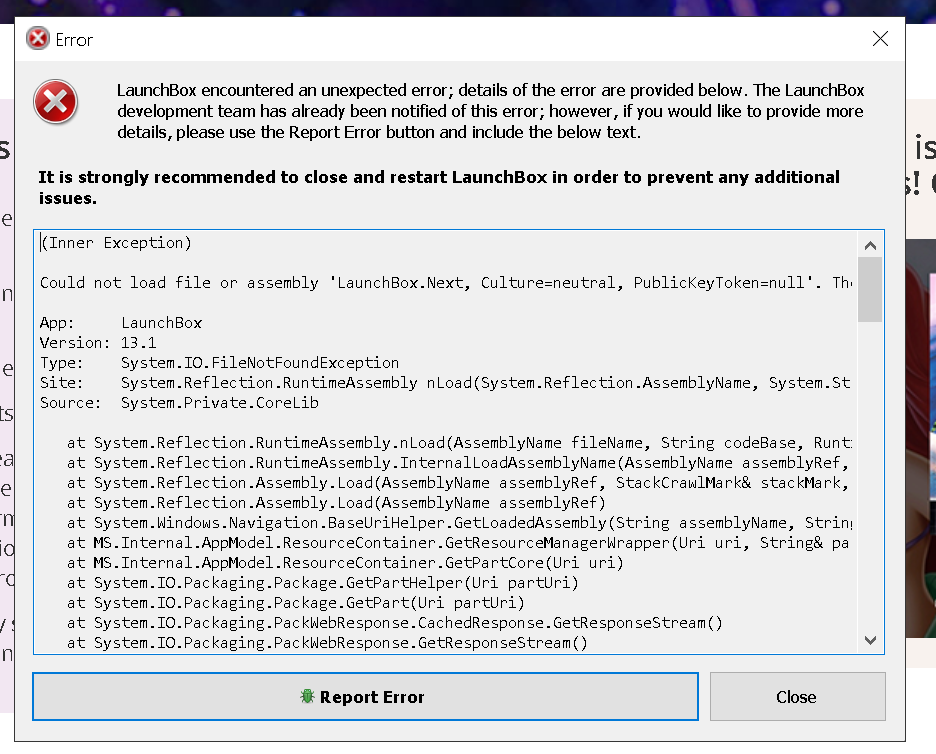Click the 'BaseUriHelper.GetLoadedAssembly' stack line
936x754 pixels.
pyautogui.click(x=460, y=523)
